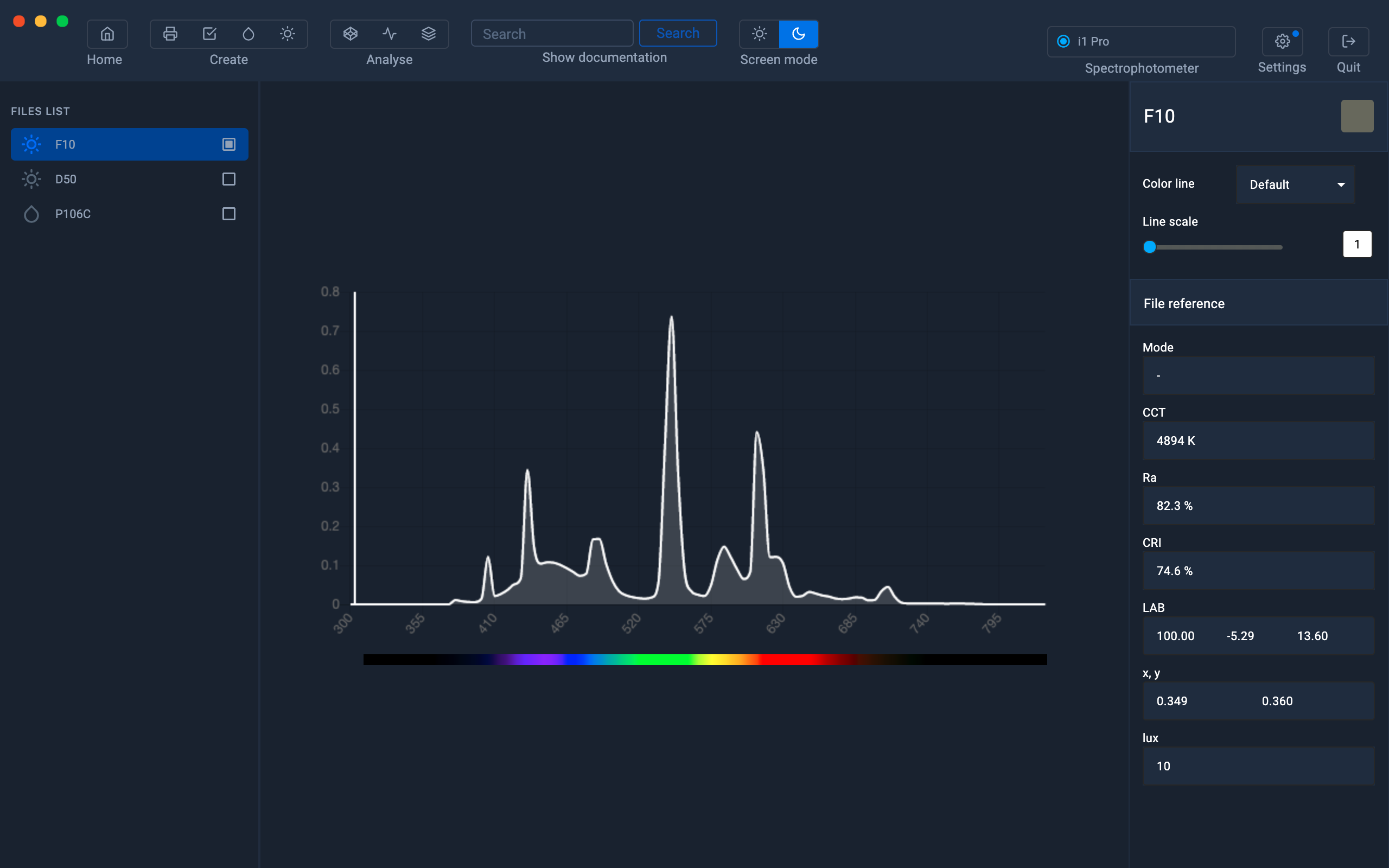Select P106C in the files list

(129, 214)
